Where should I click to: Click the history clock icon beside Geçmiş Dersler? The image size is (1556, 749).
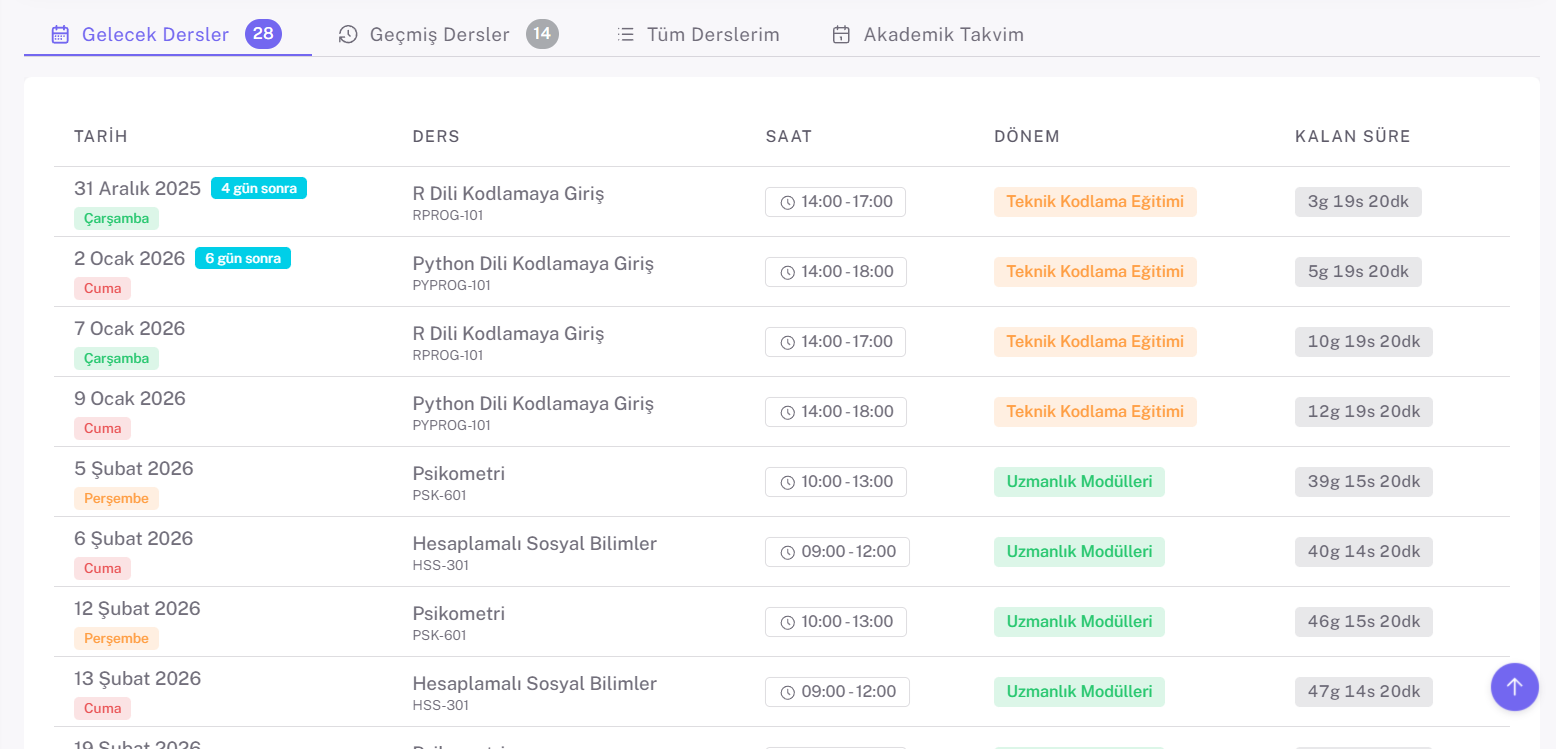coord(348,35)
